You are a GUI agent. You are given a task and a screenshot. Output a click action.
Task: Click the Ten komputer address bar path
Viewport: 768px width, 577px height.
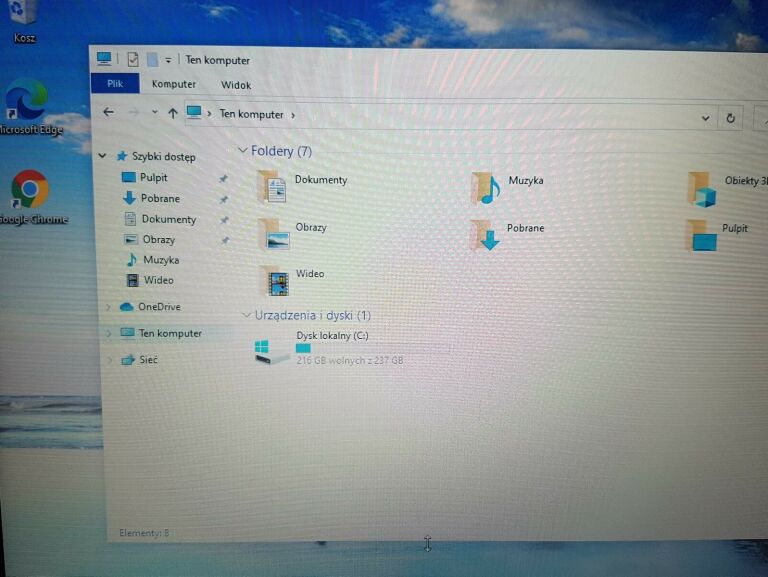coord(251,114)
